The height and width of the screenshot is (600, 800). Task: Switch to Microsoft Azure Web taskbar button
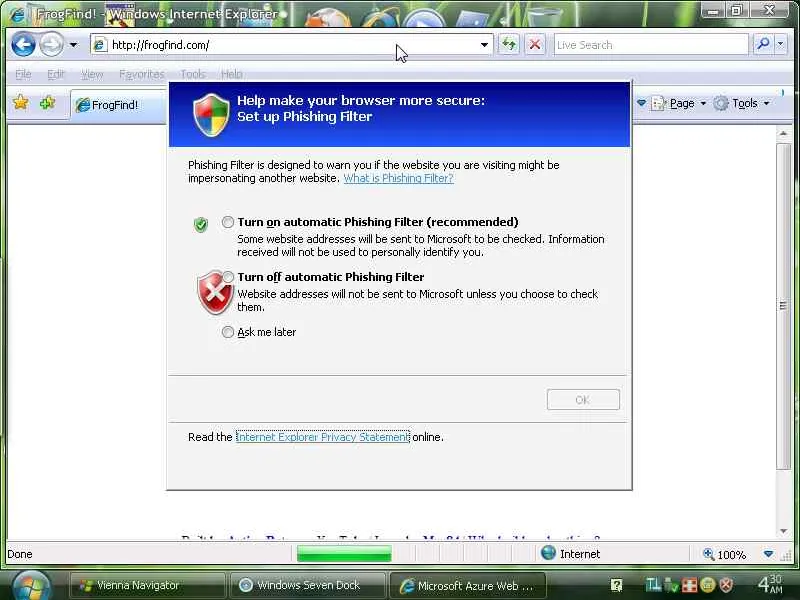[x=467, y=585]
